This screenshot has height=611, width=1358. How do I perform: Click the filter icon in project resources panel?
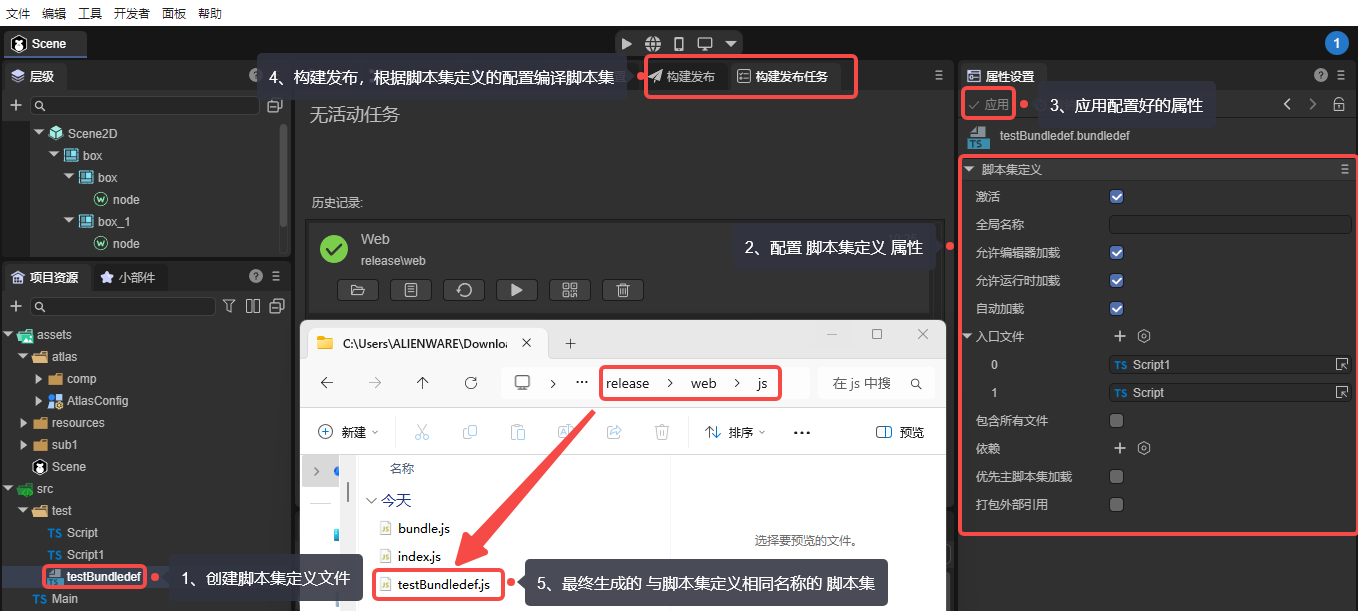pos(229,306)
